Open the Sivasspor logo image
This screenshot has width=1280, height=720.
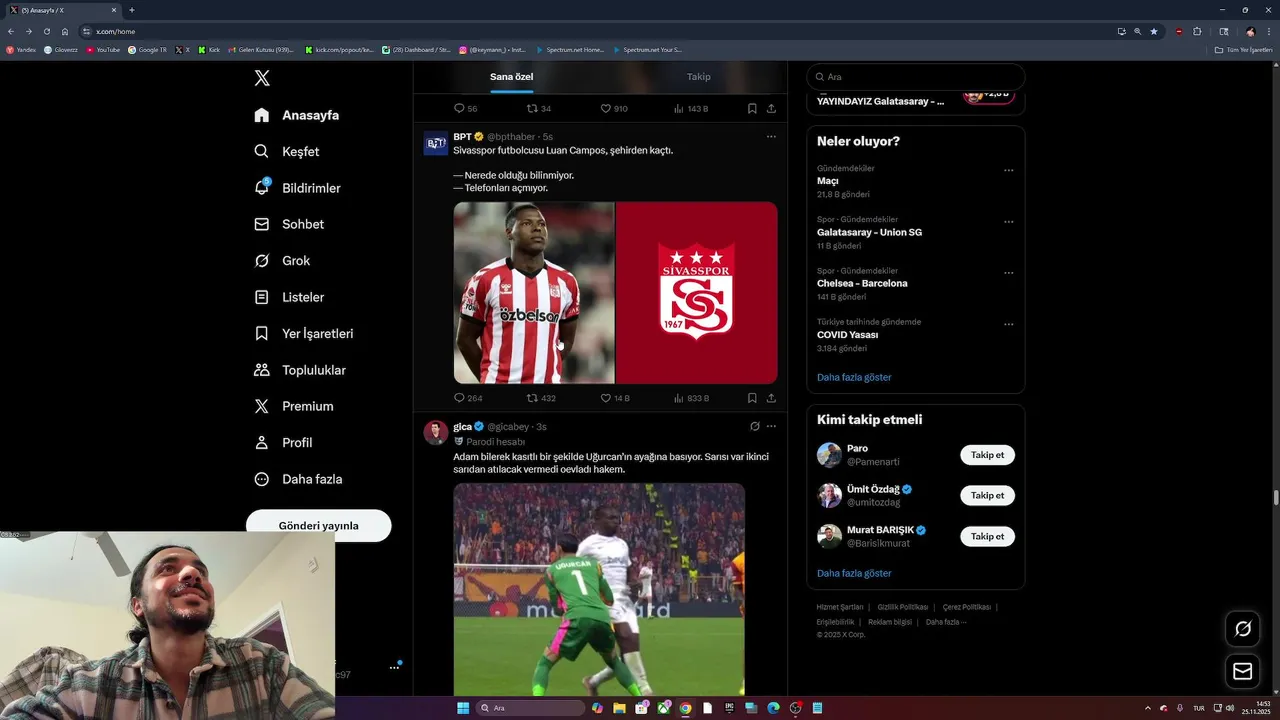(x=697, y=293)
